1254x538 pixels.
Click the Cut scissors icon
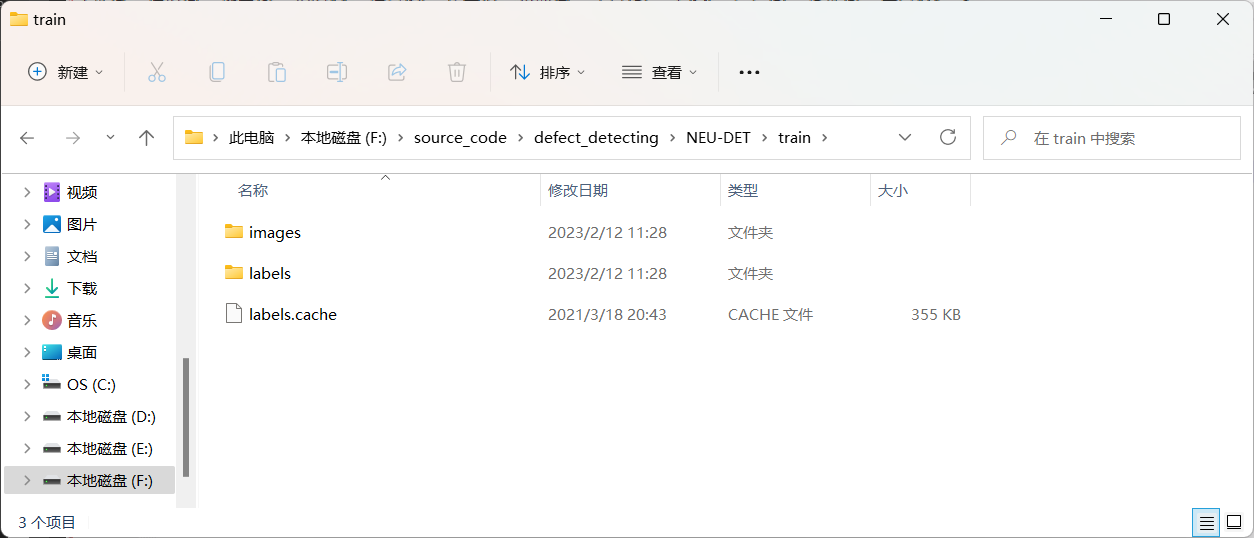pos(157,72)
